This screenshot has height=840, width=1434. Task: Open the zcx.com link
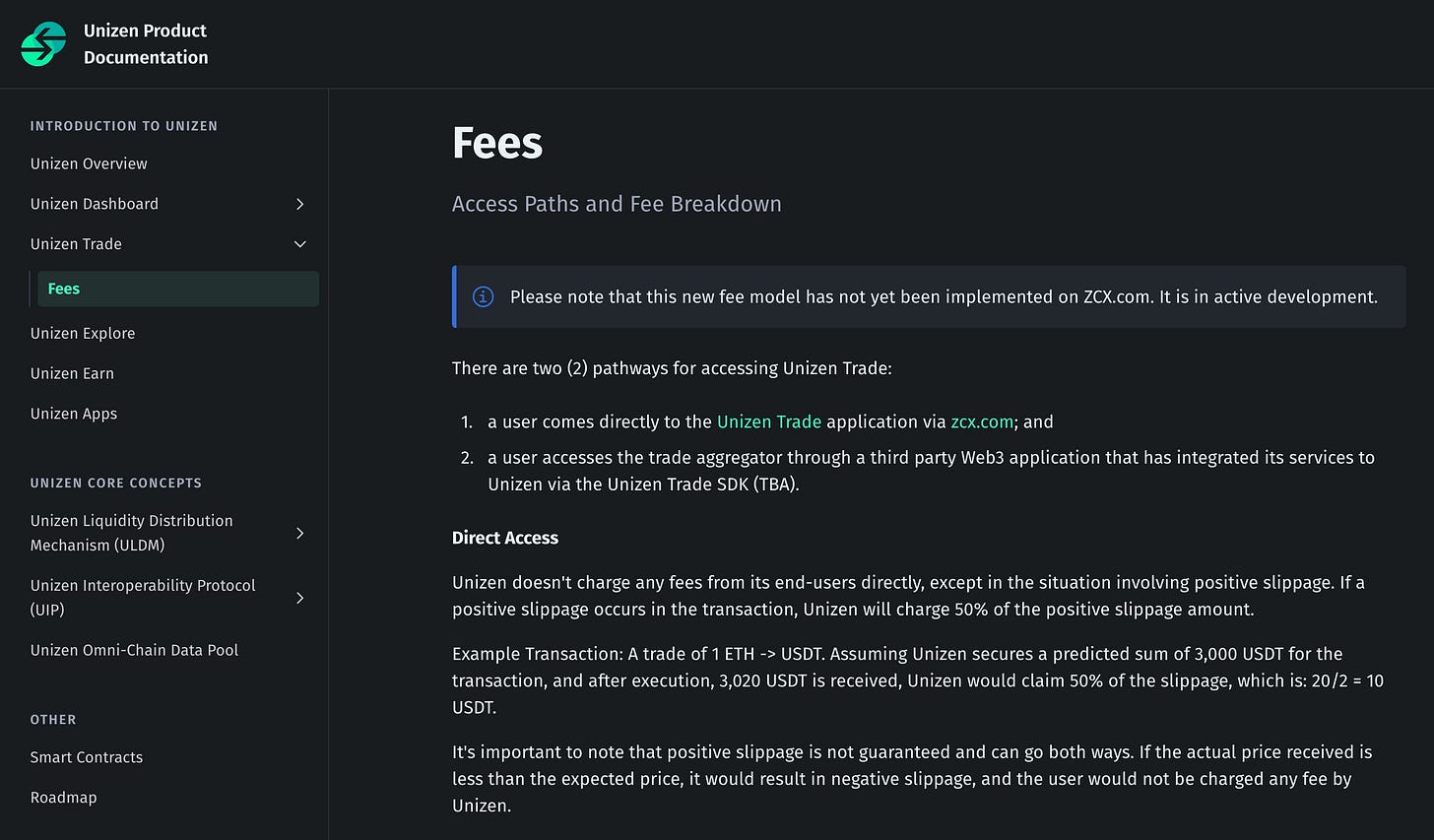981,421
